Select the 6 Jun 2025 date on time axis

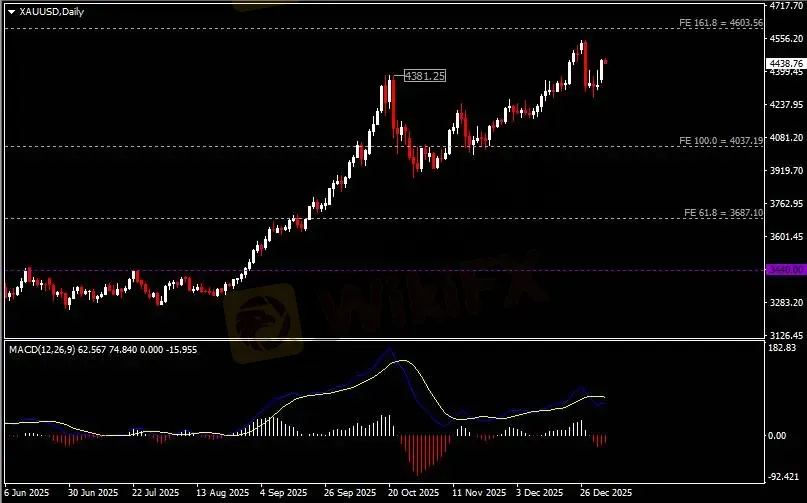click(27, 493)
